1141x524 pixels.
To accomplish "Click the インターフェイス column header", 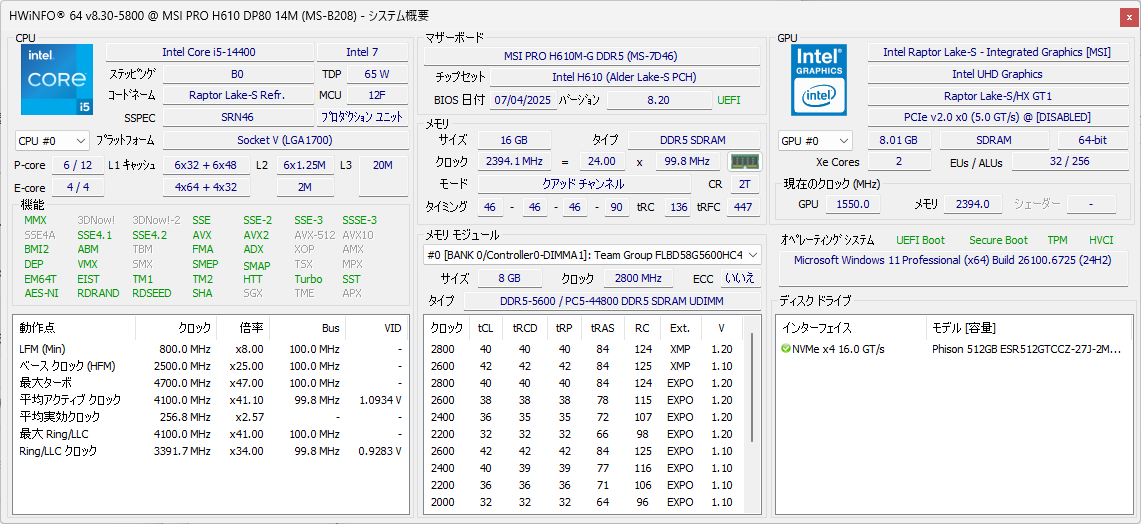I will 816,328.
